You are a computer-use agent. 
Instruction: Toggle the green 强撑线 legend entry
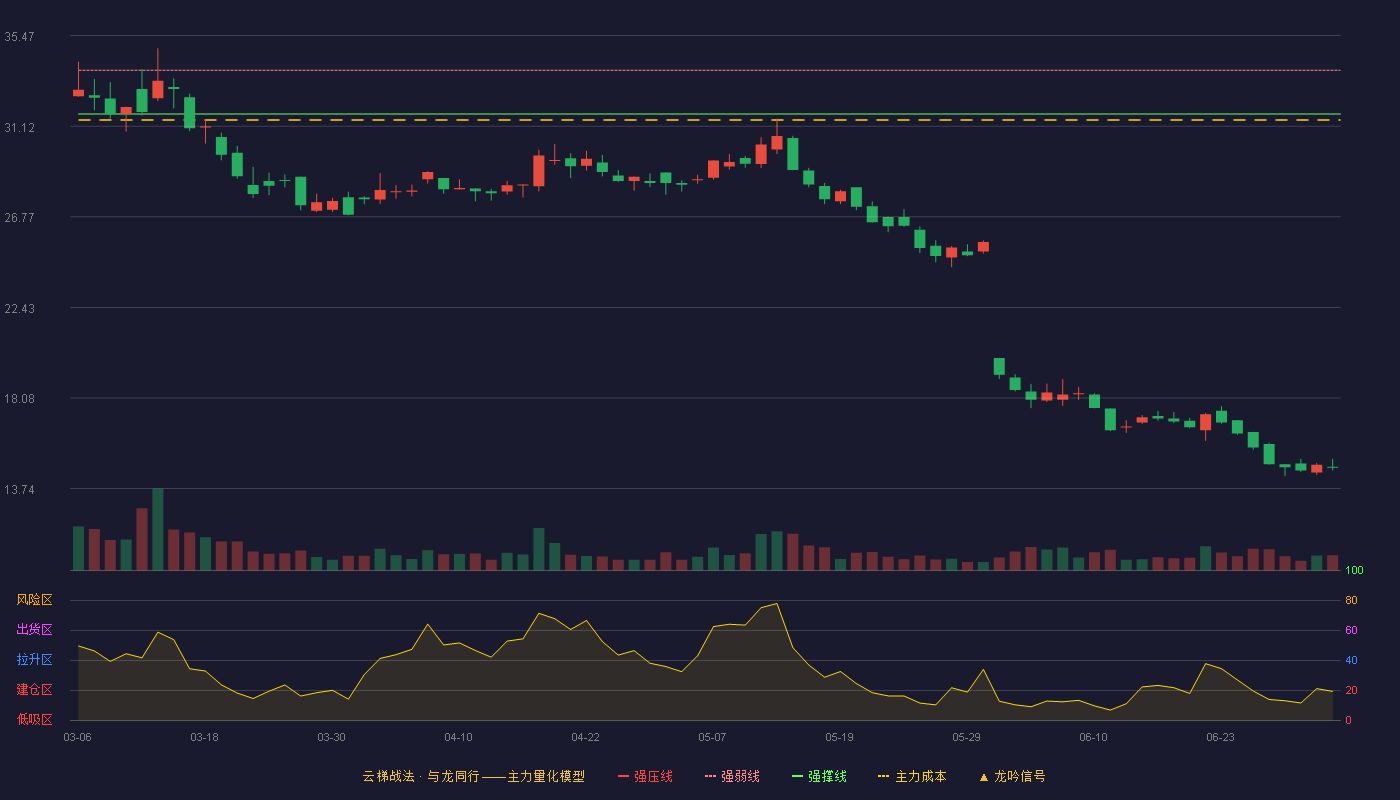click(x=819, y=776)
